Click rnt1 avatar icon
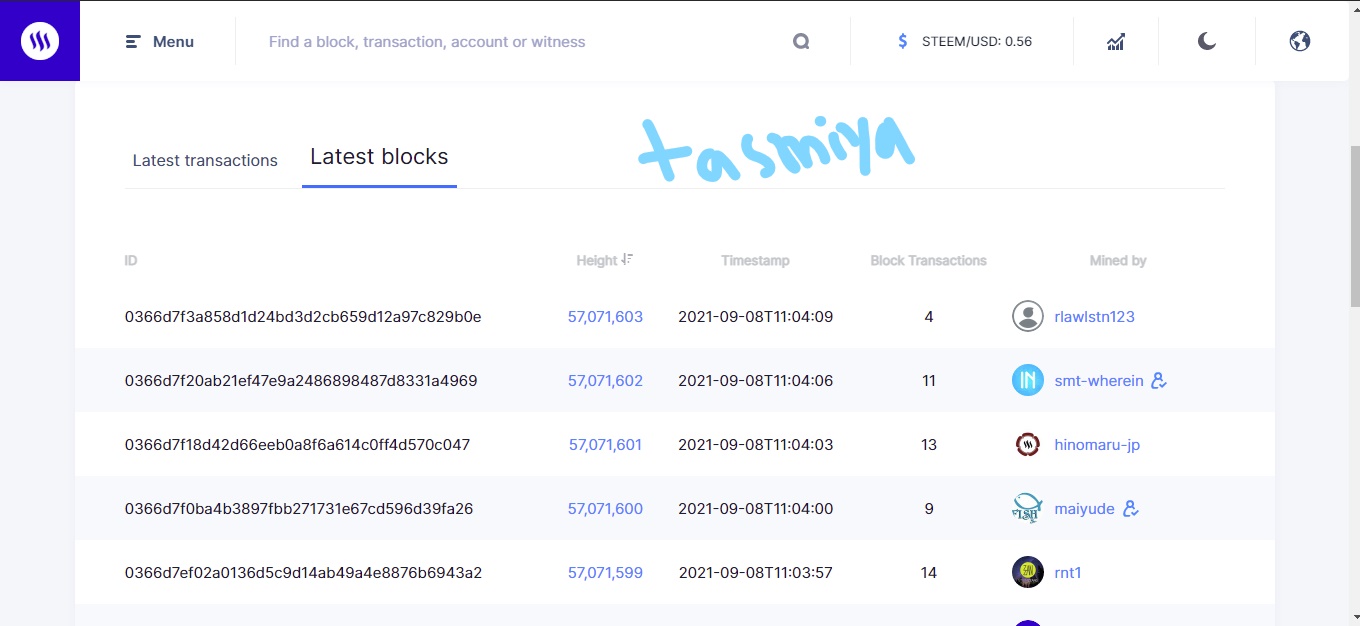The width and height of the screenshot is (1360, 626). [x=1028, y=572]
